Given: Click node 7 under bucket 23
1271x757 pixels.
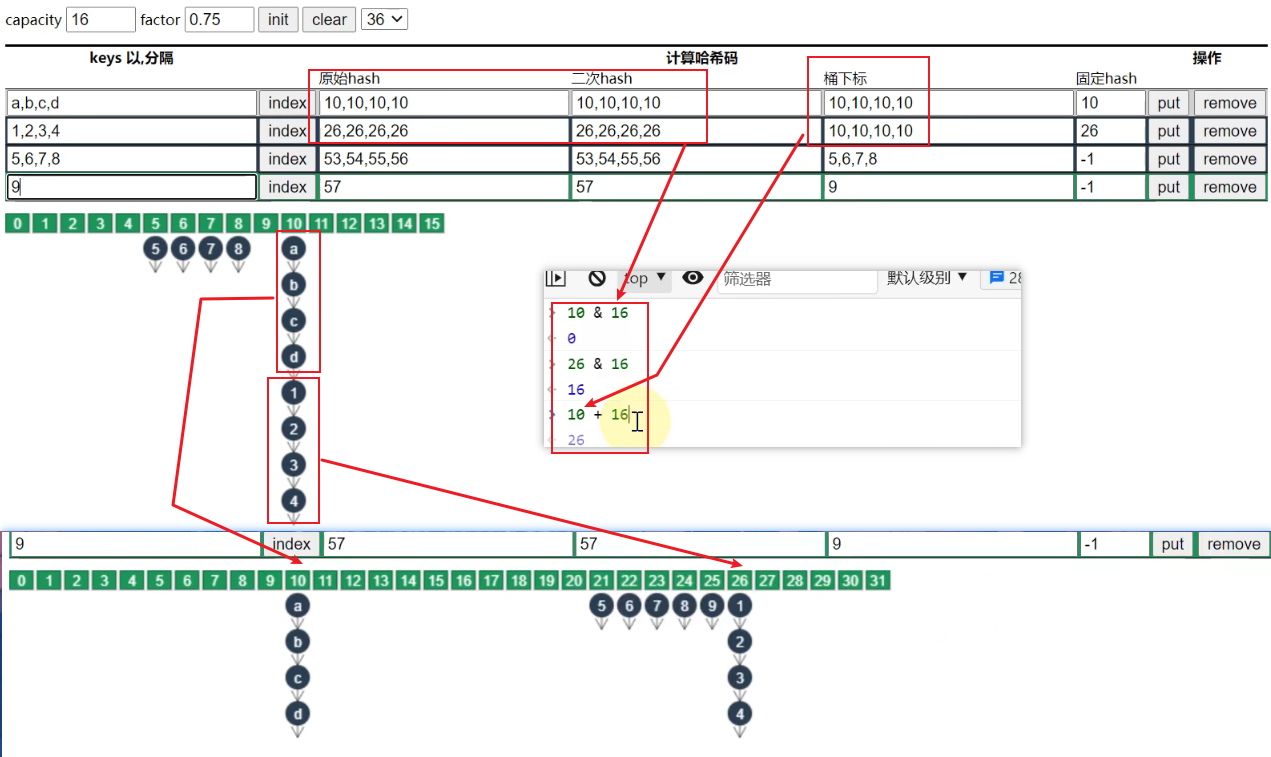Looking at the screenshot, I should (656, 605).
